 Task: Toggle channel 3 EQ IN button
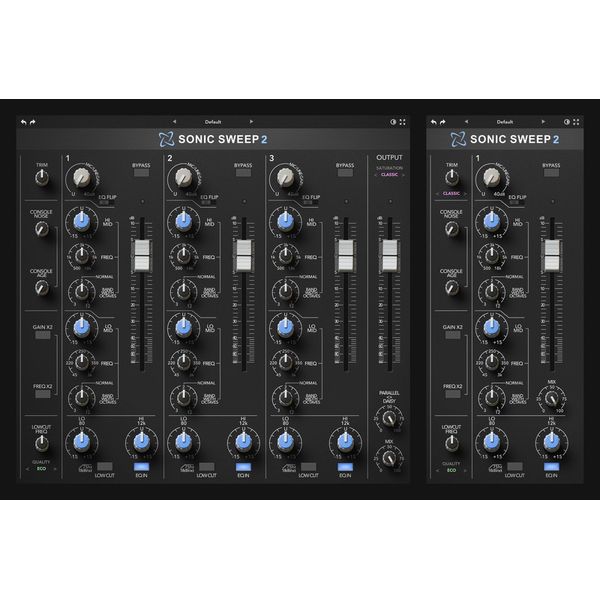345,467
